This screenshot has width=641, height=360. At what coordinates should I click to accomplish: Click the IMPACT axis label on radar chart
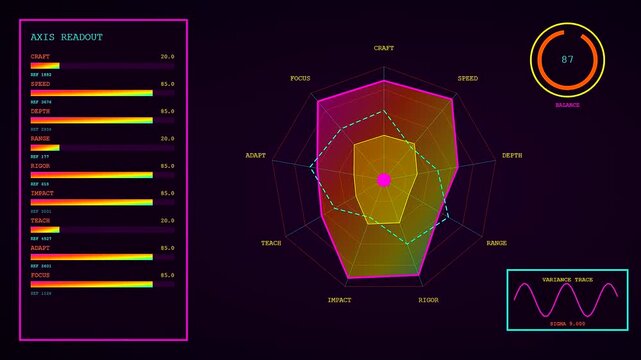pos(339,300)
